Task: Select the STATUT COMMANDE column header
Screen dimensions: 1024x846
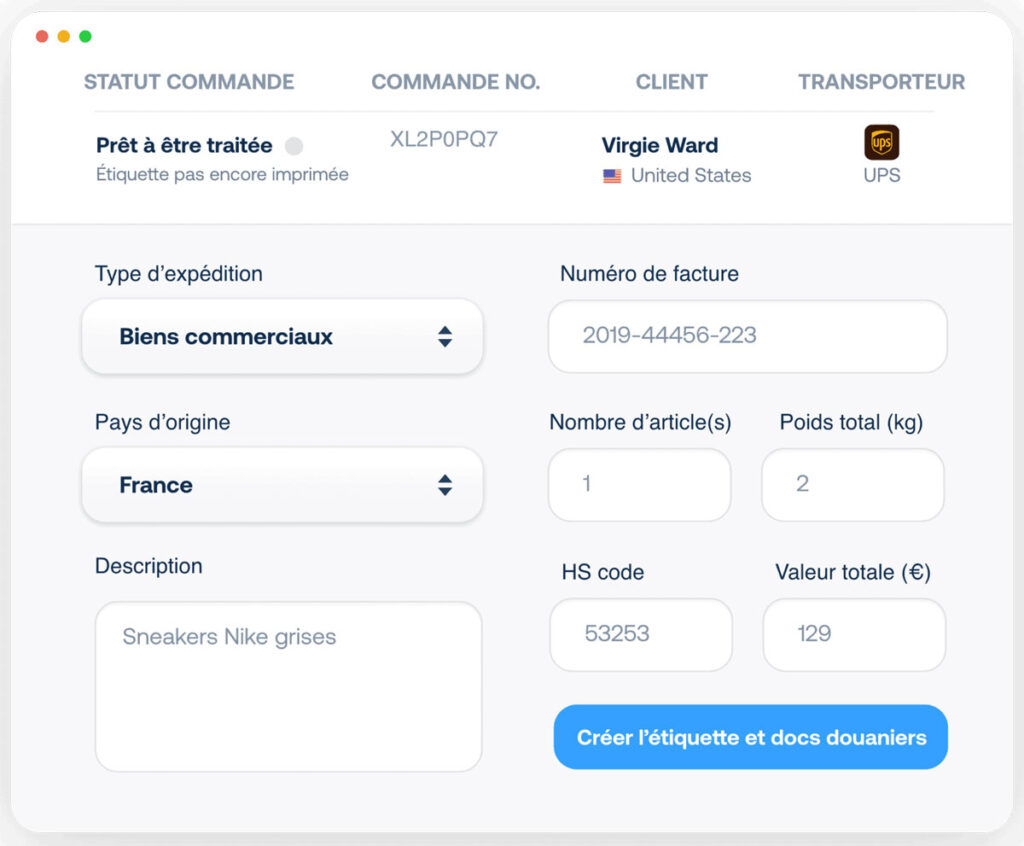Action: [x=188, y=82]
